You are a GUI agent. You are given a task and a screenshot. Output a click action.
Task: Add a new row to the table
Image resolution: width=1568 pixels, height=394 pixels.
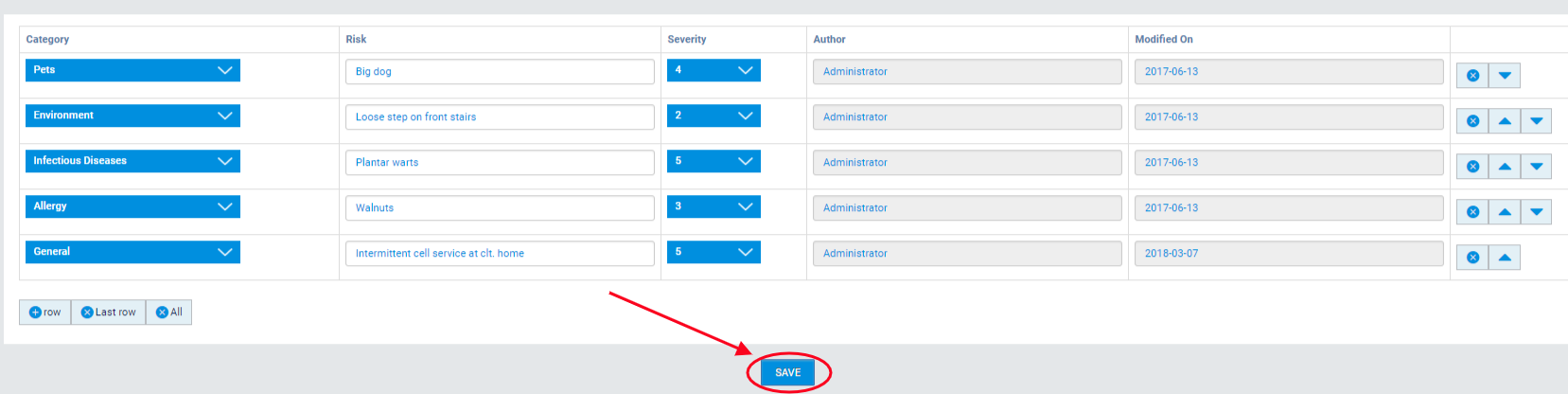(x=44, y=313)
